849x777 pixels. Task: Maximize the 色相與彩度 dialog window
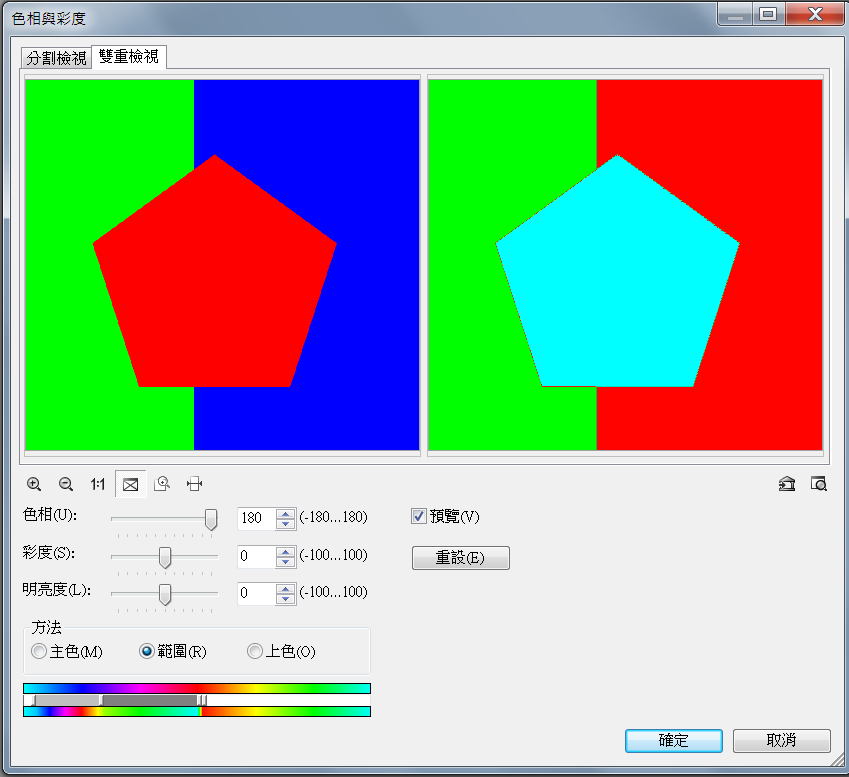coord(768,14)
